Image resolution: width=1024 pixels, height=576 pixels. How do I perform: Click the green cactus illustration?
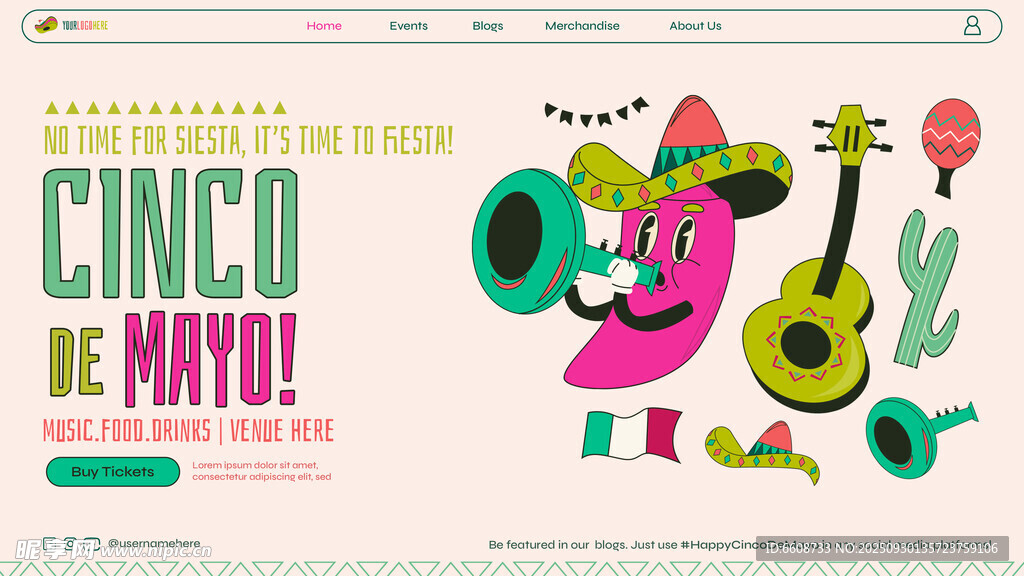[925, 286]
